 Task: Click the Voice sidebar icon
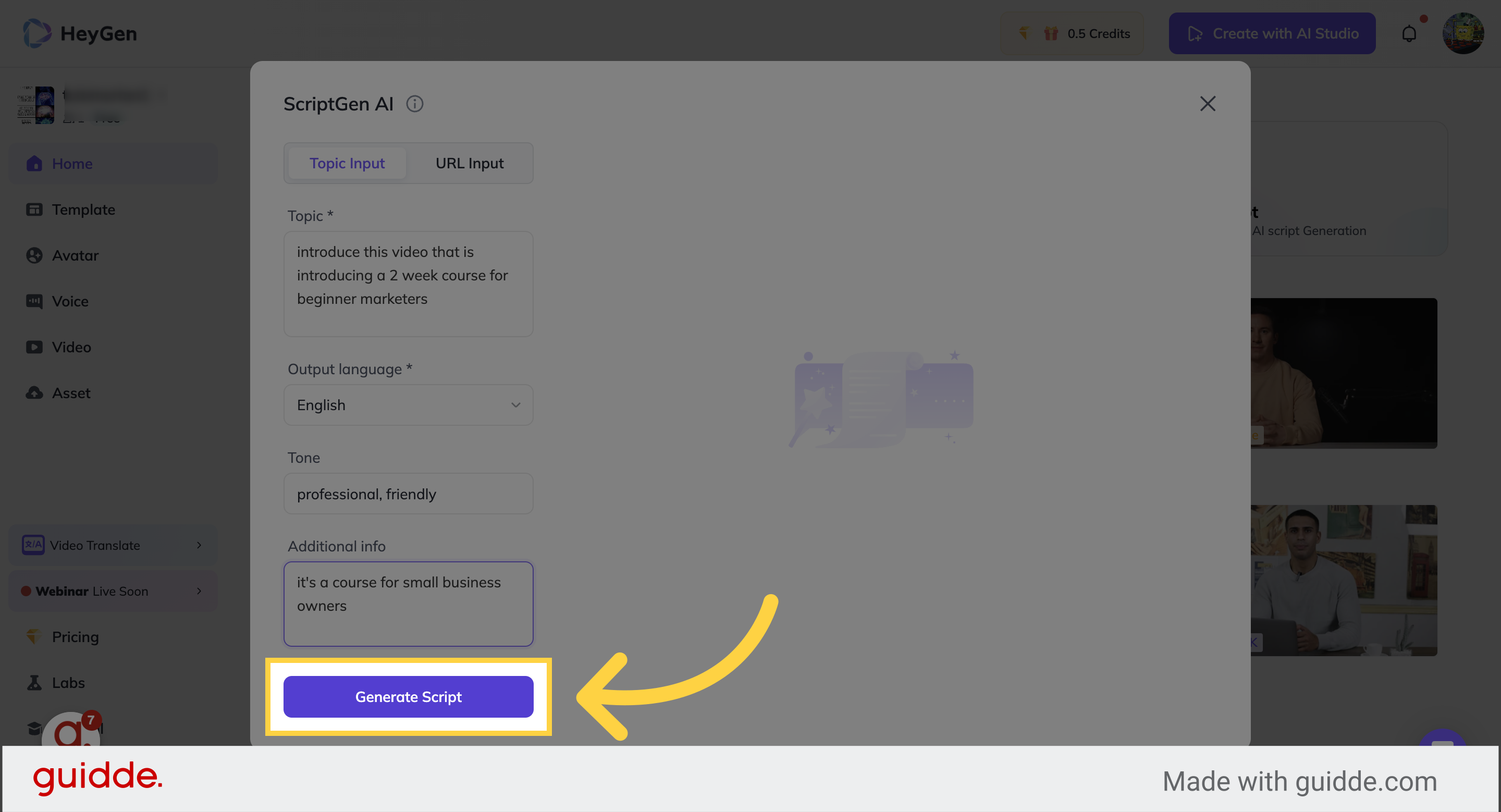[34, 301]
